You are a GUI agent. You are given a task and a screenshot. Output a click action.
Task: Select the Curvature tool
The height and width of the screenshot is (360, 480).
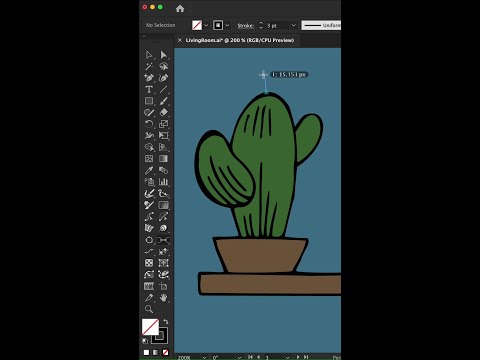[x=163, y=78]
